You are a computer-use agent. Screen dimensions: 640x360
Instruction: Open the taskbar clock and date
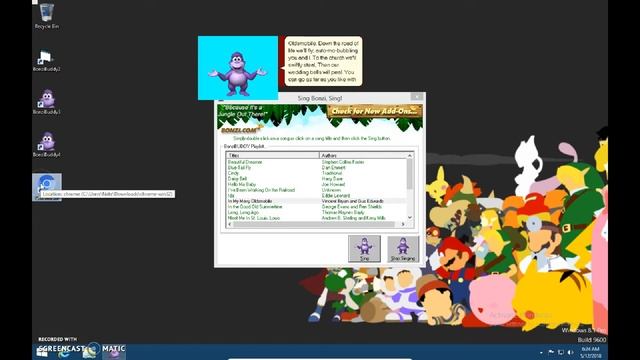[591, 352]
